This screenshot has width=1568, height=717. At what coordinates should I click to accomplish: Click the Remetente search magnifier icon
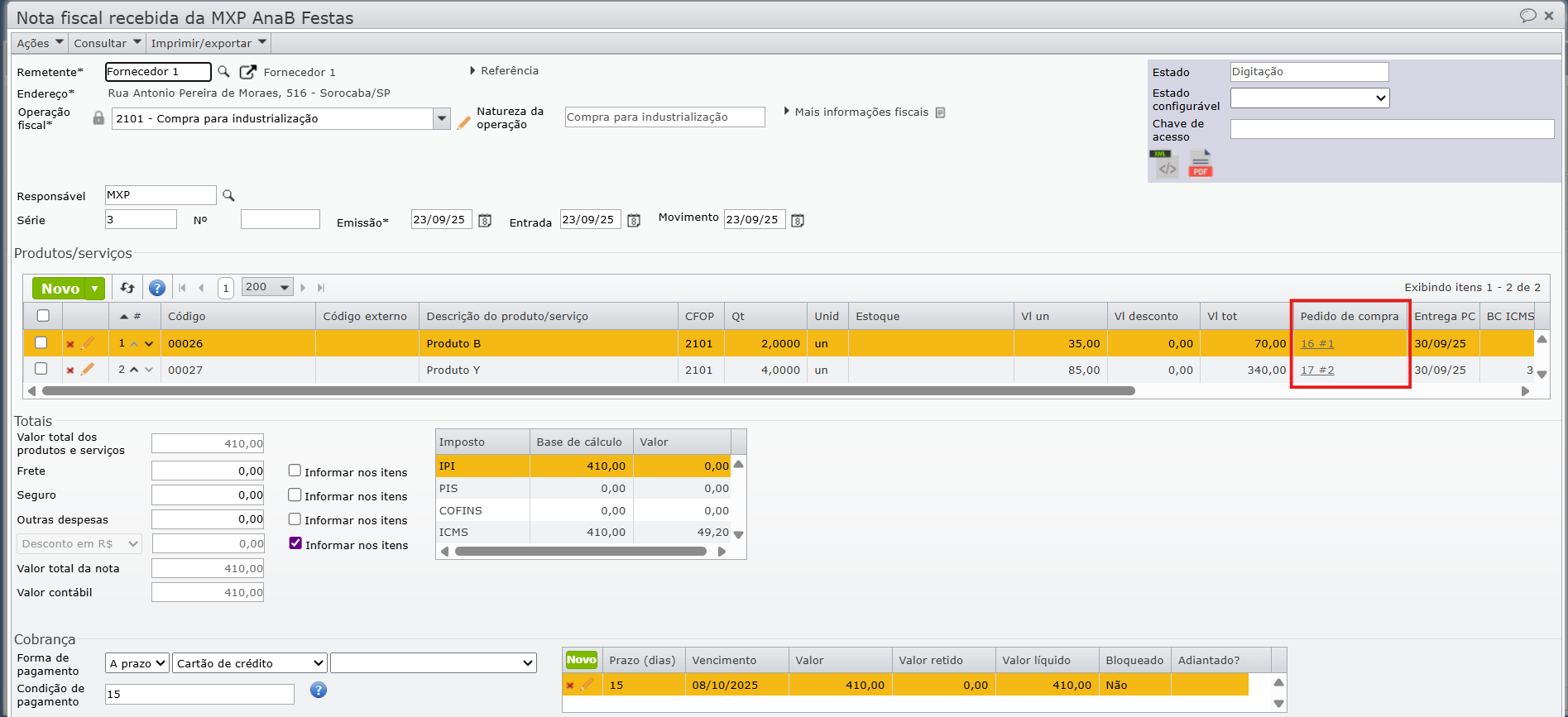(x=223, y=72)
